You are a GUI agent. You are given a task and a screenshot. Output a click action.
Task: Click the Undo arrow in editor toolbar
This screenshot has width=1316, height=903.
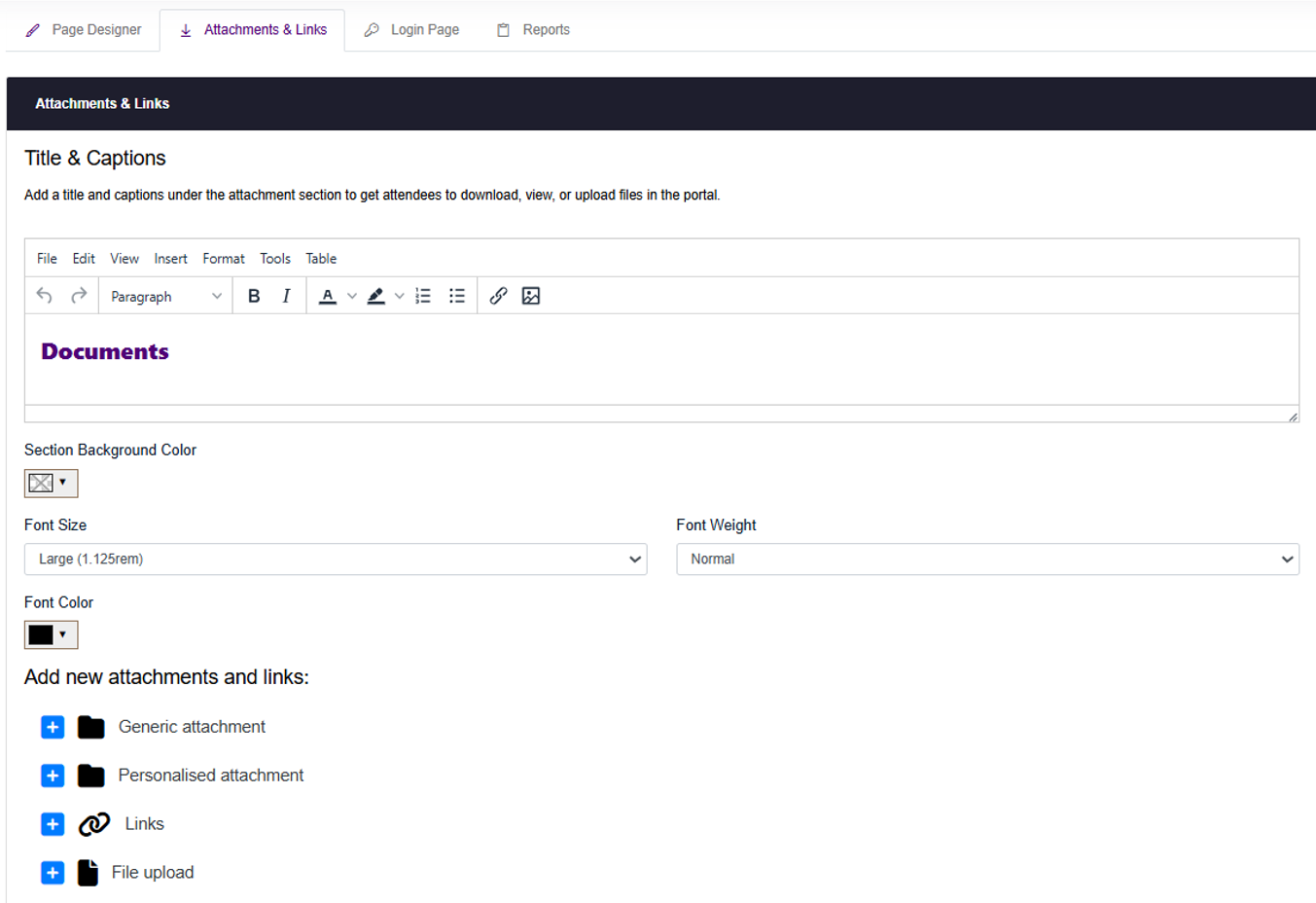click(45, 296)
